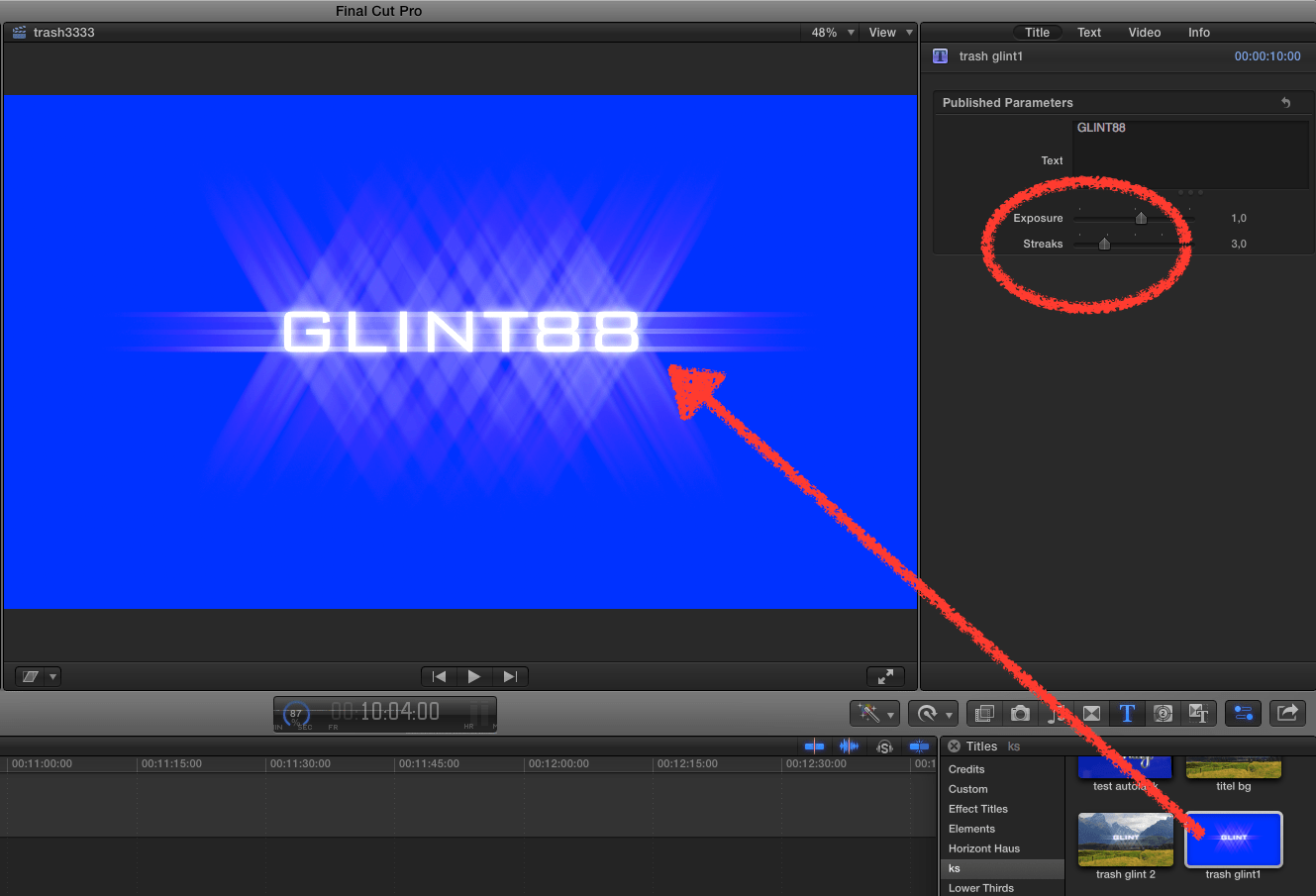
Task: Open the Retime menu dropdown
Action: [x=933, y=713]
